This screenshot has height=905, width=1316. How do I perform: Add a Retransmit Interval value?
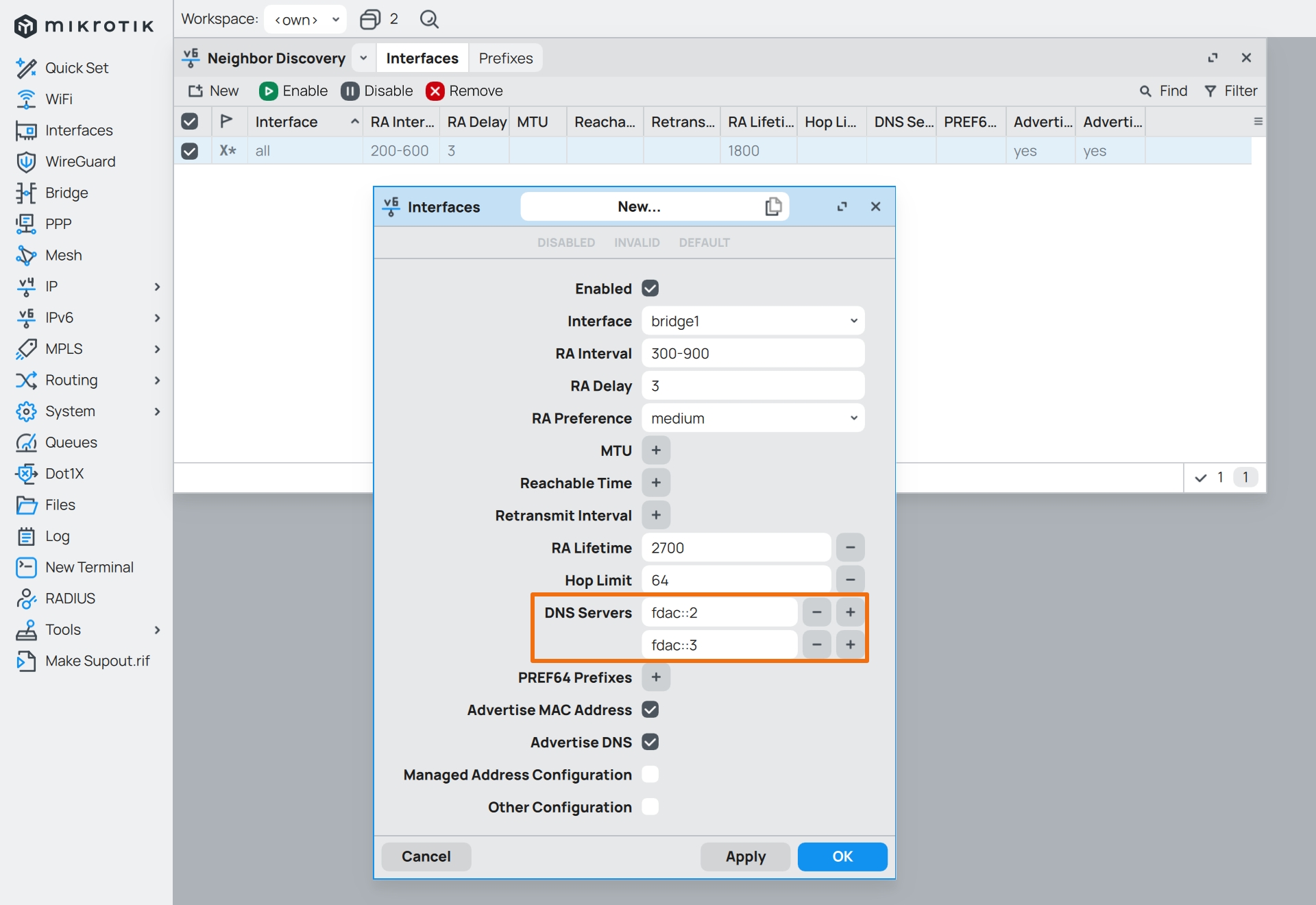656,515
